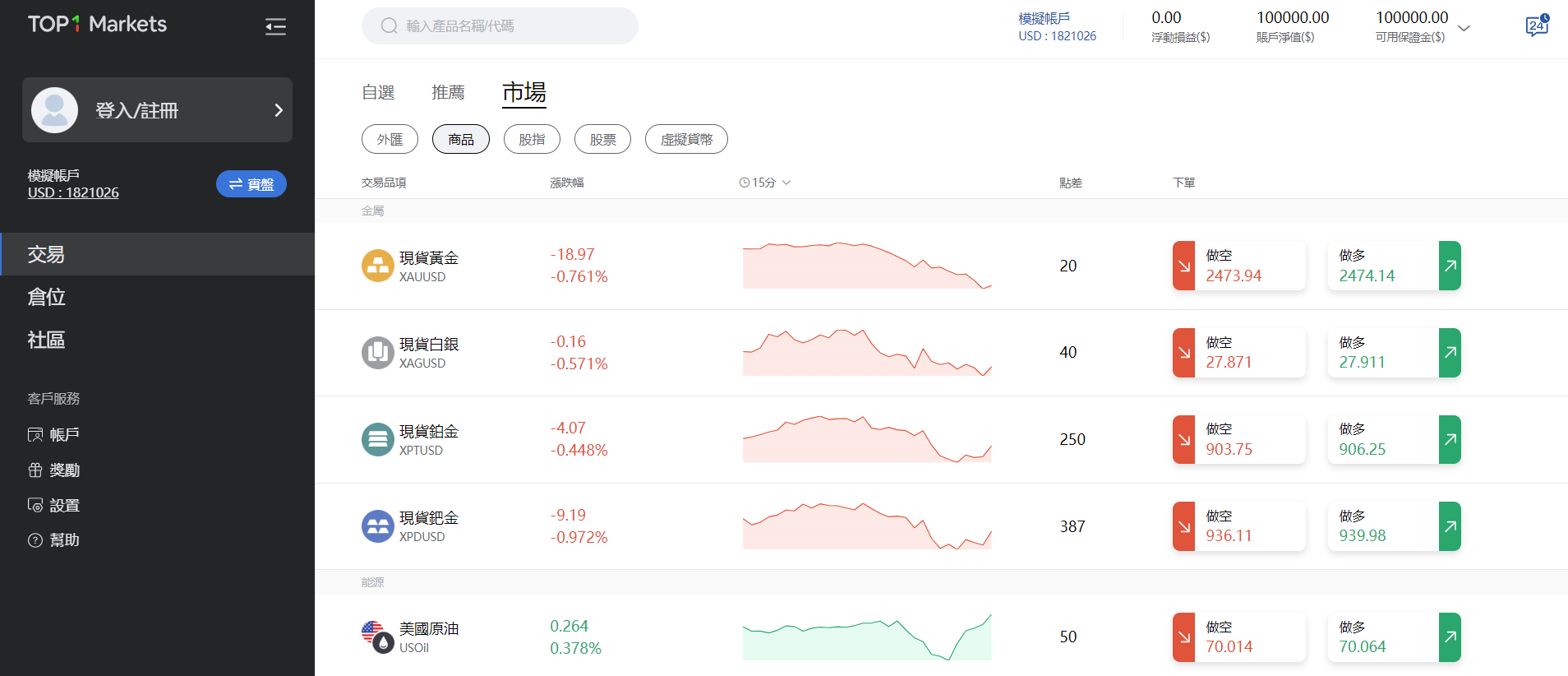Image resolution: width=1568 pixels, height=676 pixels.
Task: Click buy arrow icon for XPTUSD
Action: tap(1450, 439)
